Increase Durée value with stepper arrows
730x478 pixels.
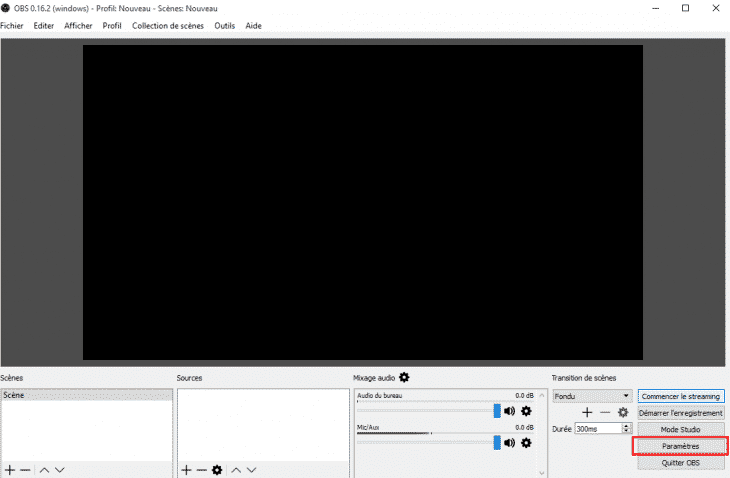point(626,426)
